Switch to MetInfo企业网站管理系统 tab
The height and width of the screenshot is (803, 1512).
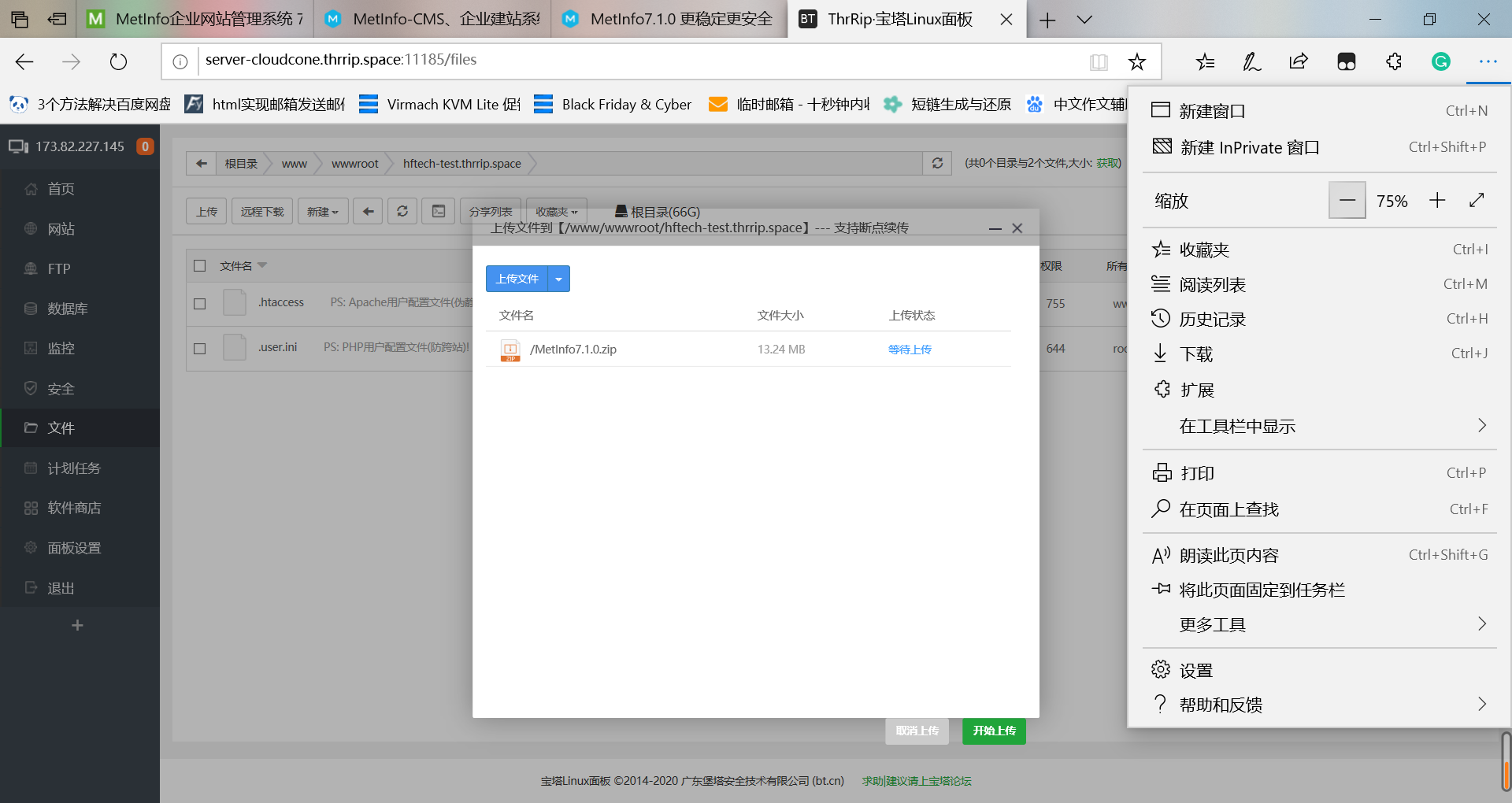(195, 19)
